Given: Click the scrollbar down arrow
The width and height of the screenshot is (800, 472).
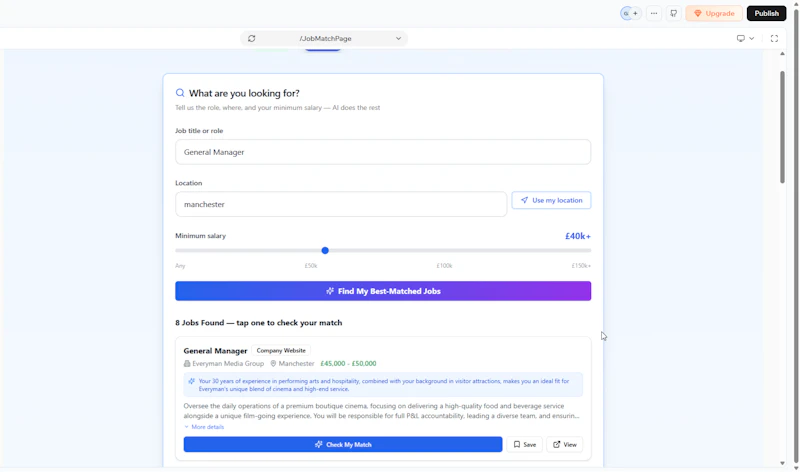Looking at the screenshot, I should point(782,463).
